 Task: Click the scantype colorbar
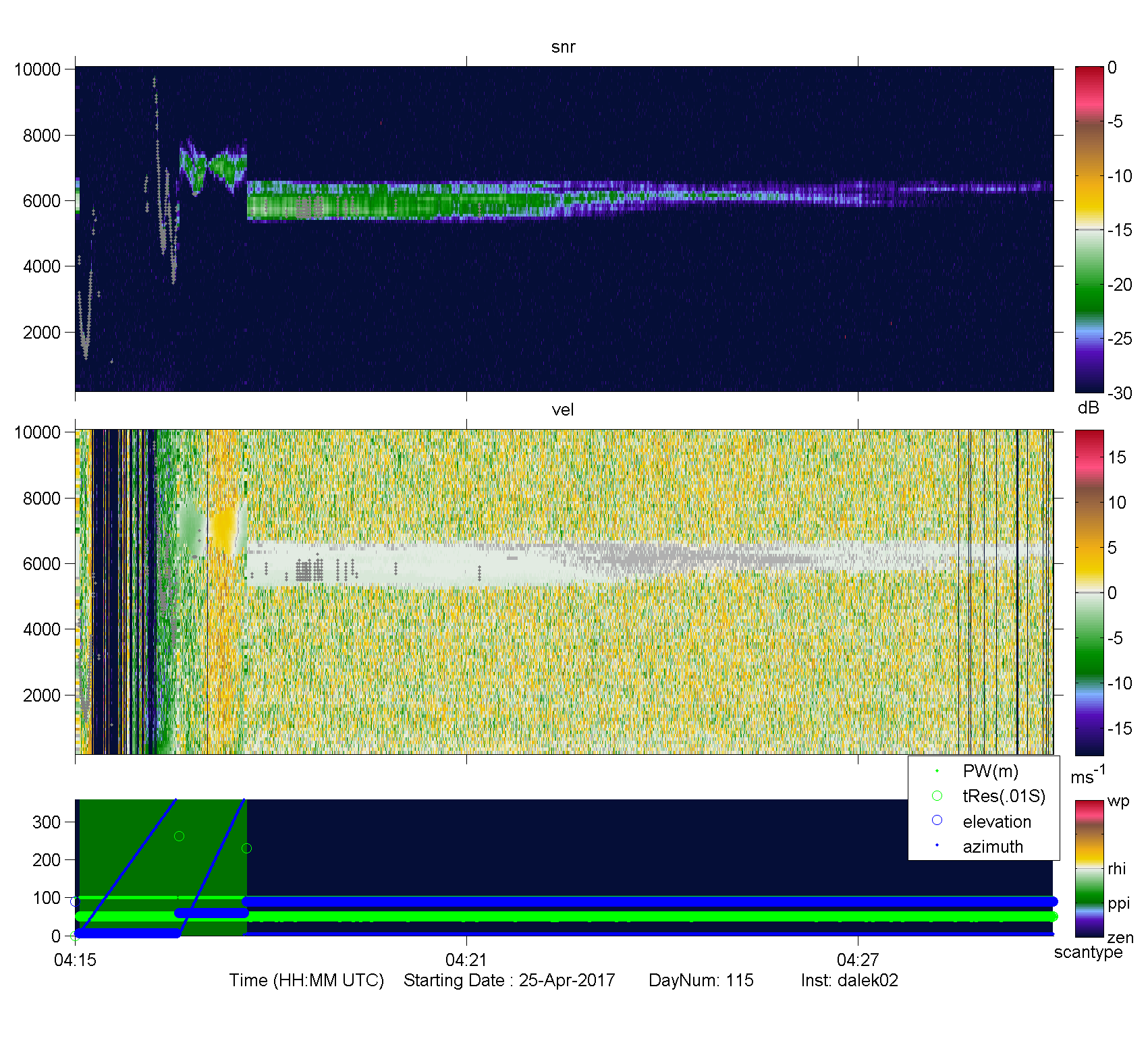(x=1089, y=868)
